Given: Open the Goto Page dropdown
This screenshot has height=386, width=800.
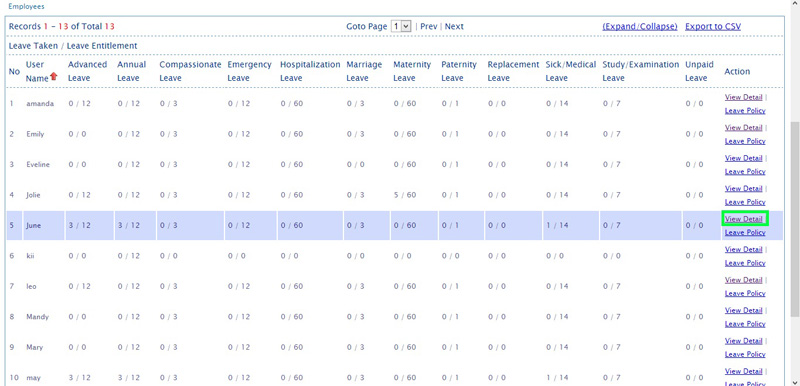Looking at the screenshot, I should pyautogui.click(x=401, y=26).
